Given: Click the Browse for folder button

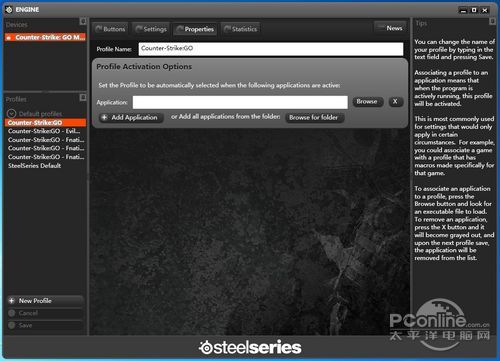Looking at the screenshot, I should (x=314, y=118).
